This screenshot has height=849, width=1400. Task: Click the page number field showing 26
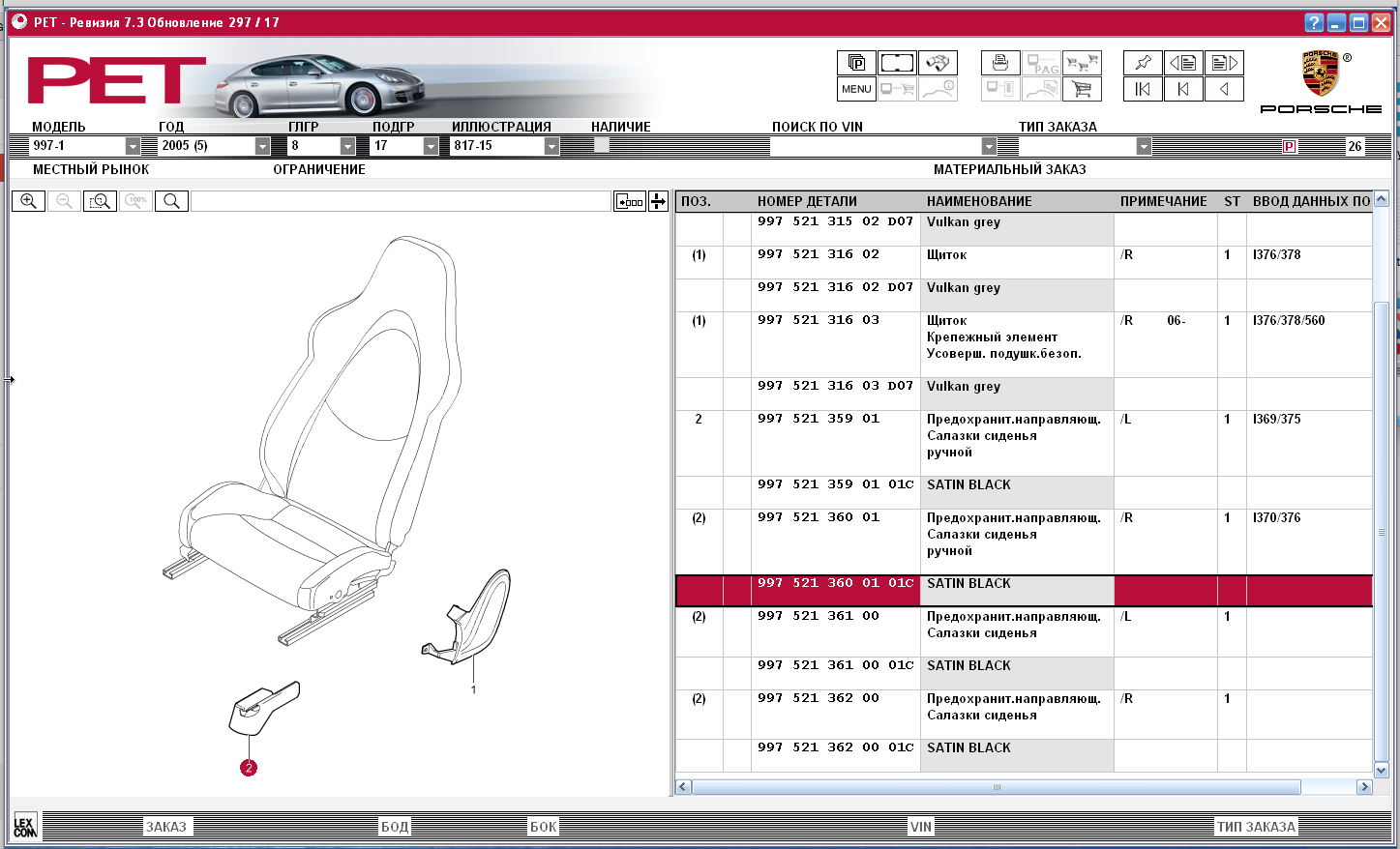point(1355,146)
